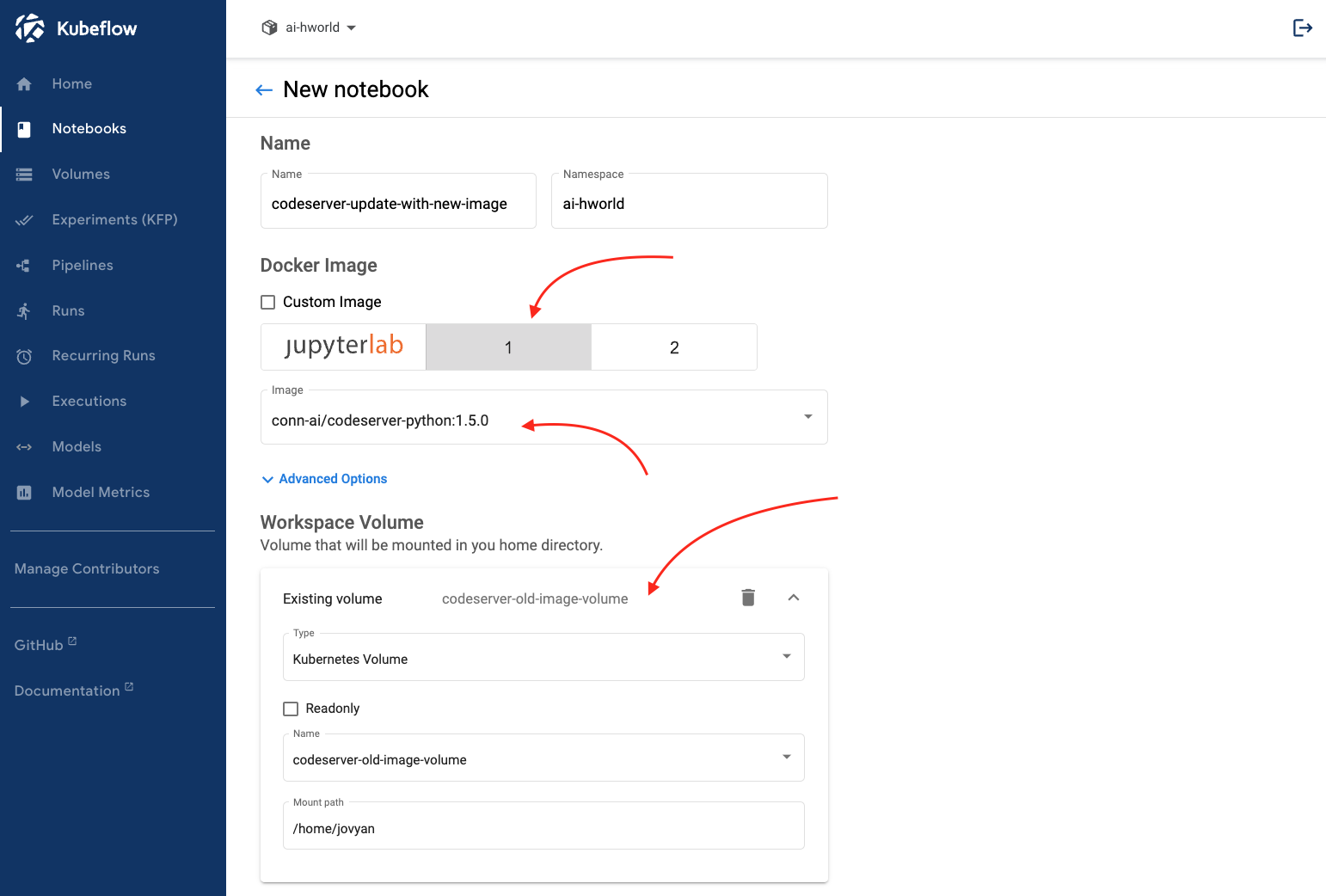
Task: Enable the Custom Image checkbox
Action: (268, 302)
